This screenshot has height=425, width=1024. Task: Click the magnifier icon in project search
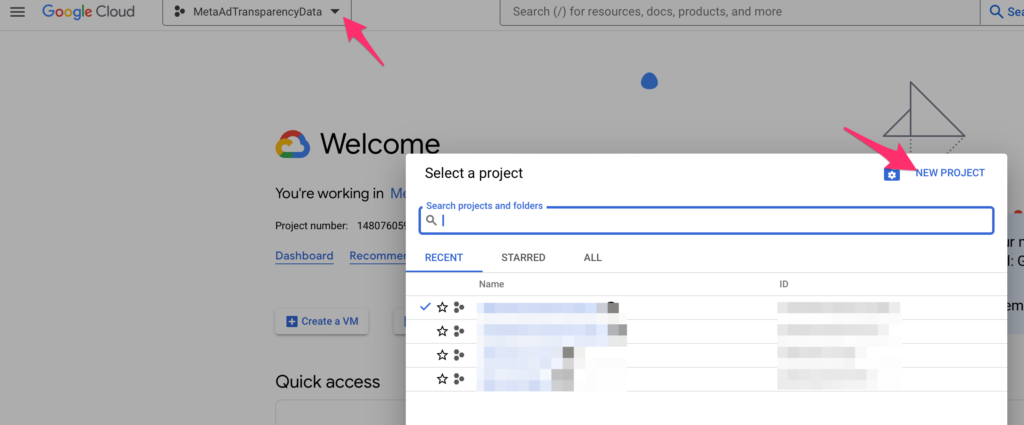click(x=432, y=220)
